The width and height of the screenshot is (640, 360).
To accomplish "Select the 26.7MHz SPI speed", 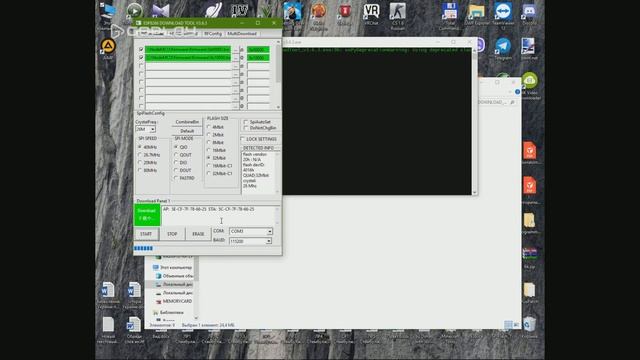I will [x=140, y=155].
